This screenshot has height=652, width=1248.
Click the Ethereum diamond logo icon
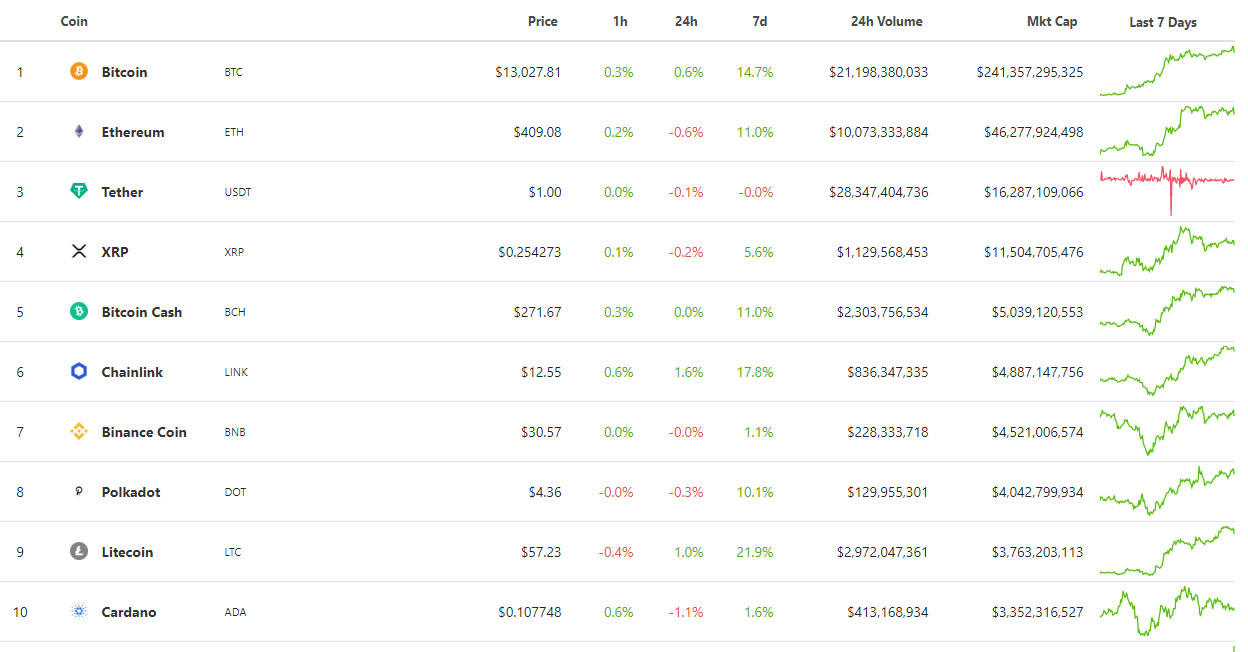[79, 132]
